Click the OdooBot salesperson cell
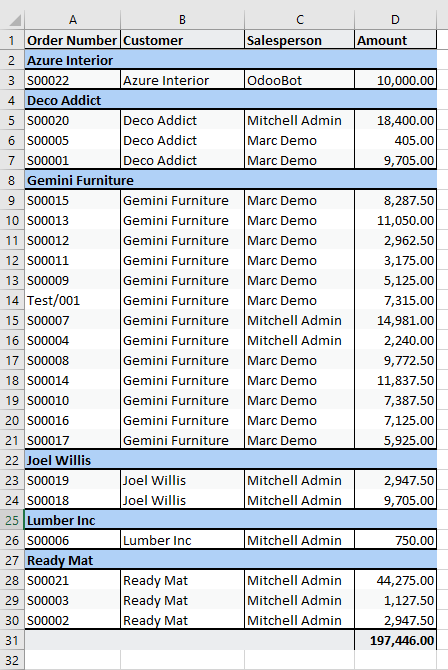Image resolution: width=448 pixels, height=670 pixels. [299, 80]
